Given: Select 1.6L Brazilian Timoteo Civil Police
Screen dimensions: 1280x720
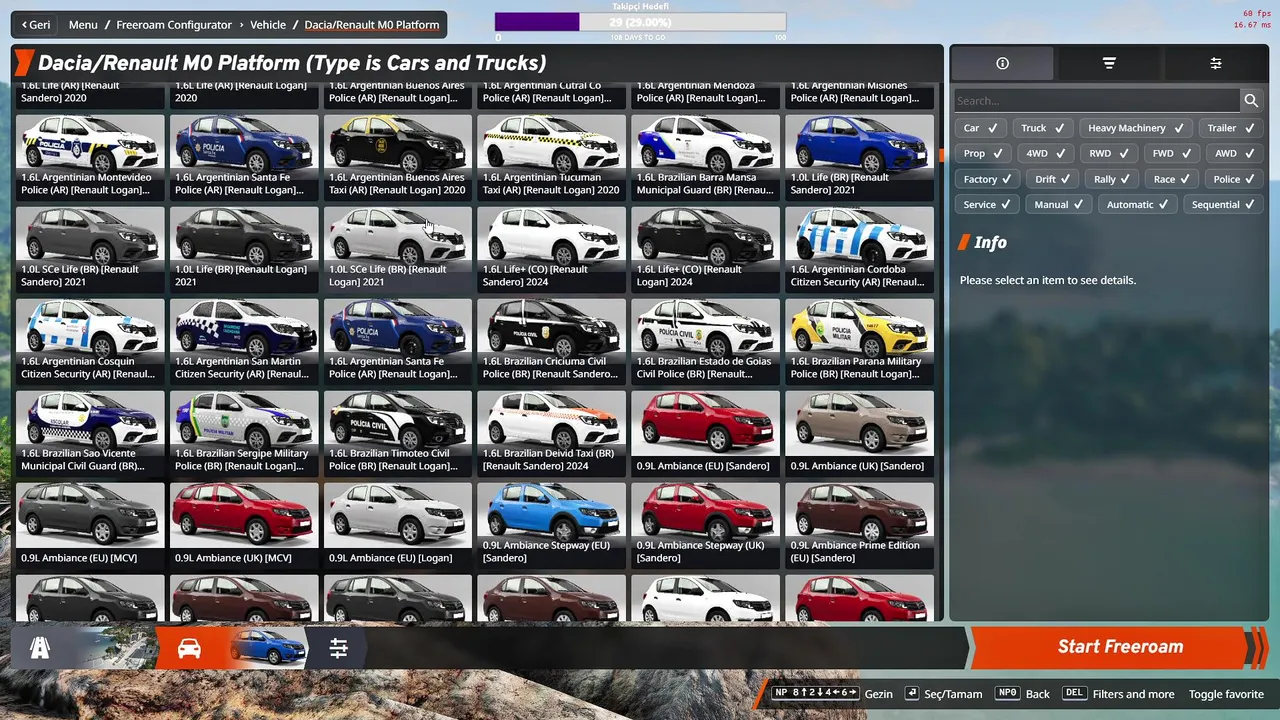Looking at the screenshot, I should pyautogui.click(x=397, y=433).
